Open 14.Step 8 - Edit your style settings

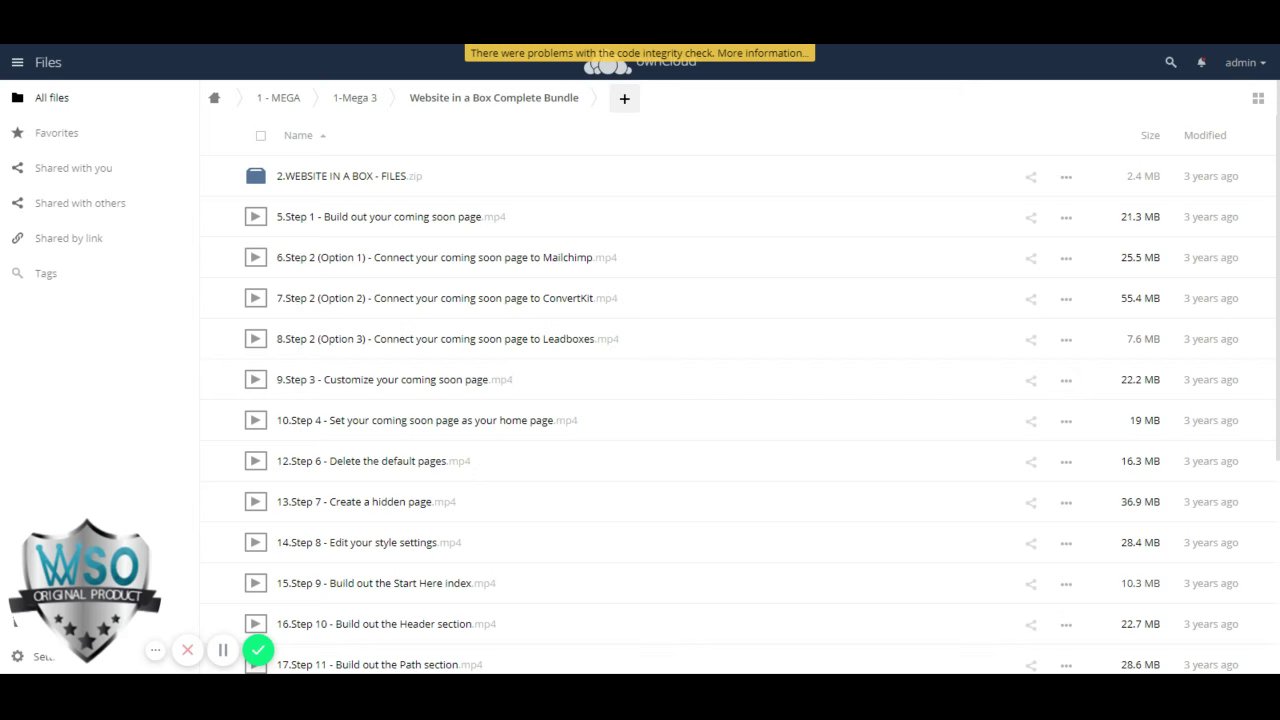click(x=369, y=543)
